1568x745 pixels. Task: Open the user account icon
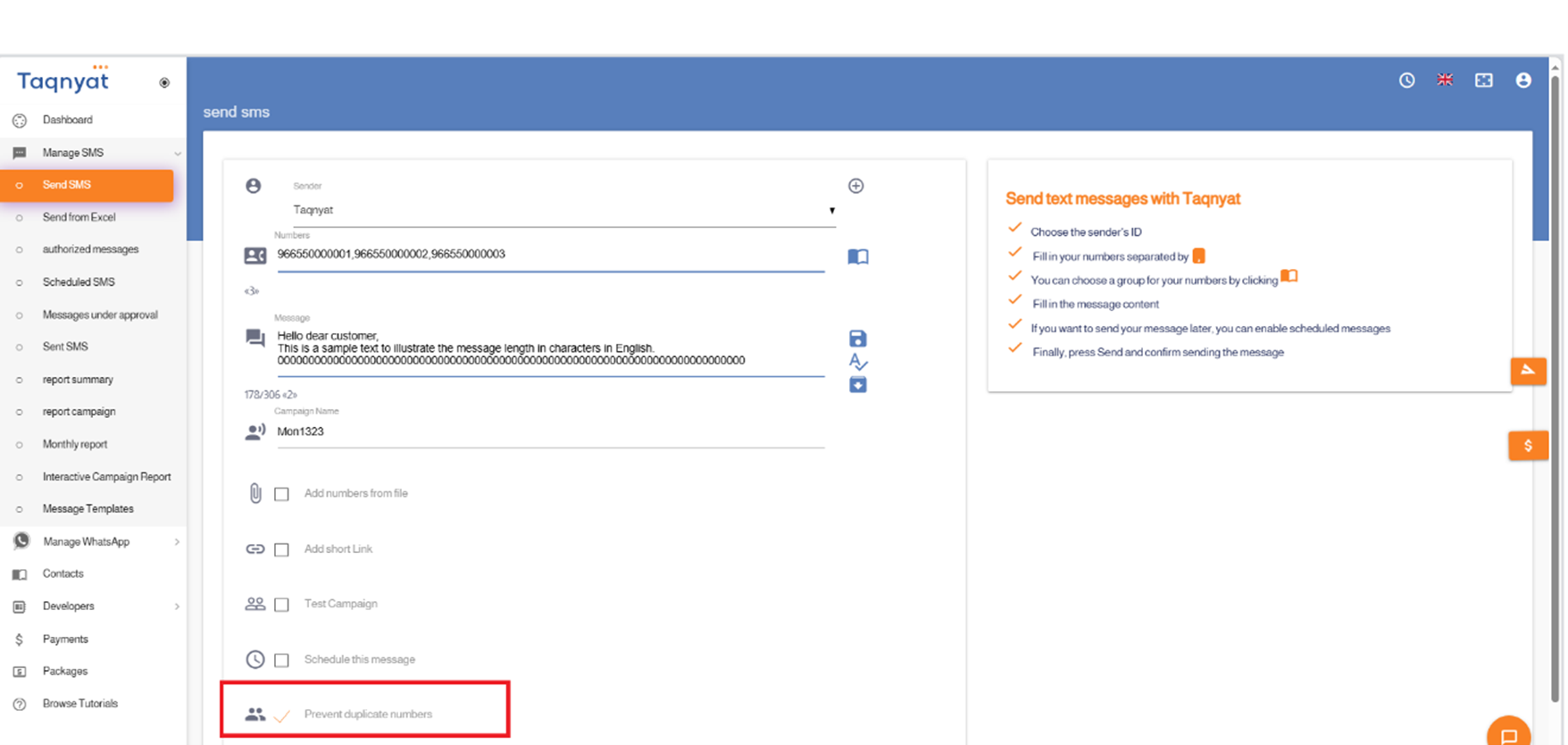pos(1523,80)
